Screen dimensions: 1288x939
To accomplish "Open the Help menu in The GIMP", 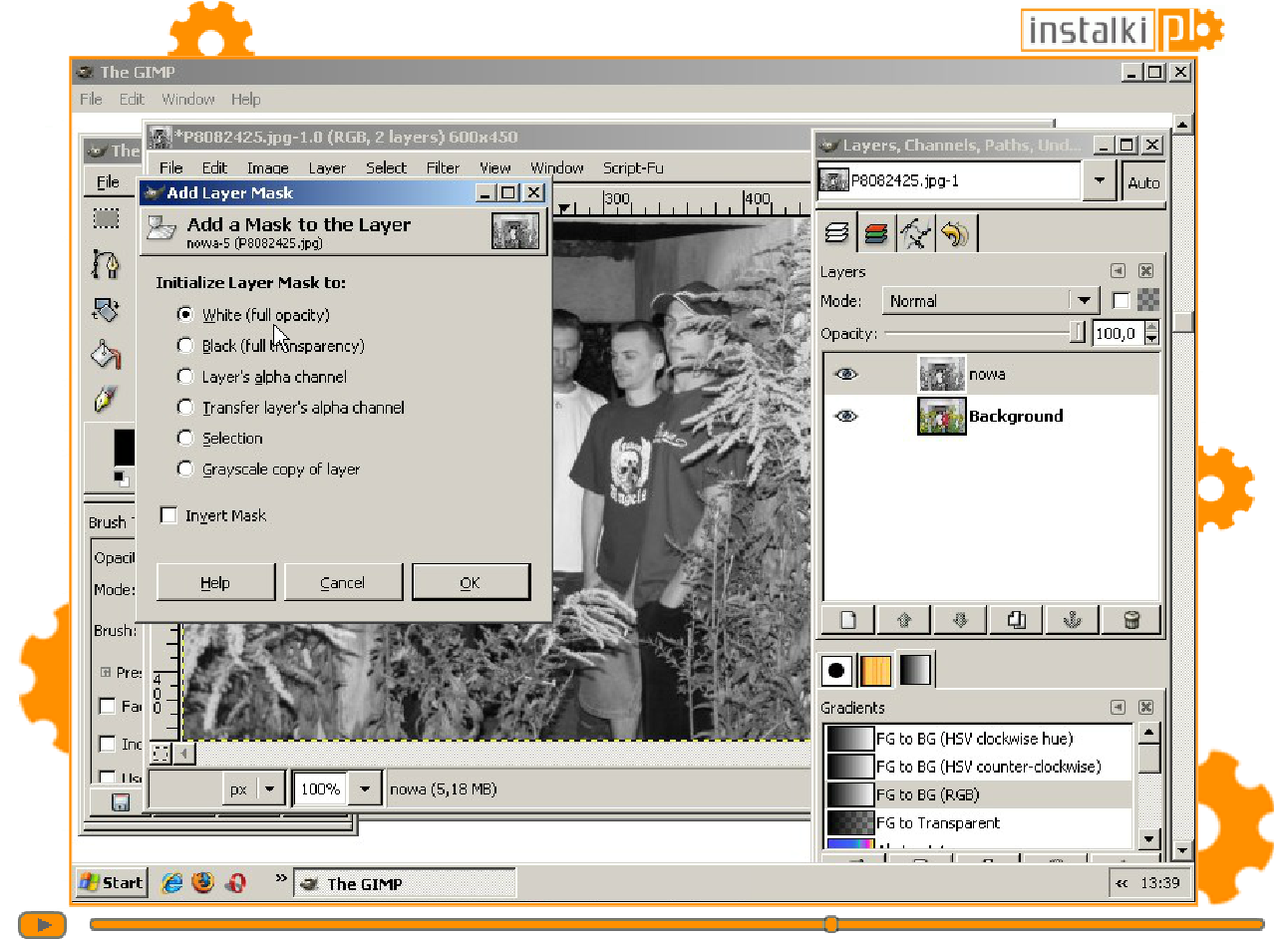I will pyautogui.click(x=246, y=99).
